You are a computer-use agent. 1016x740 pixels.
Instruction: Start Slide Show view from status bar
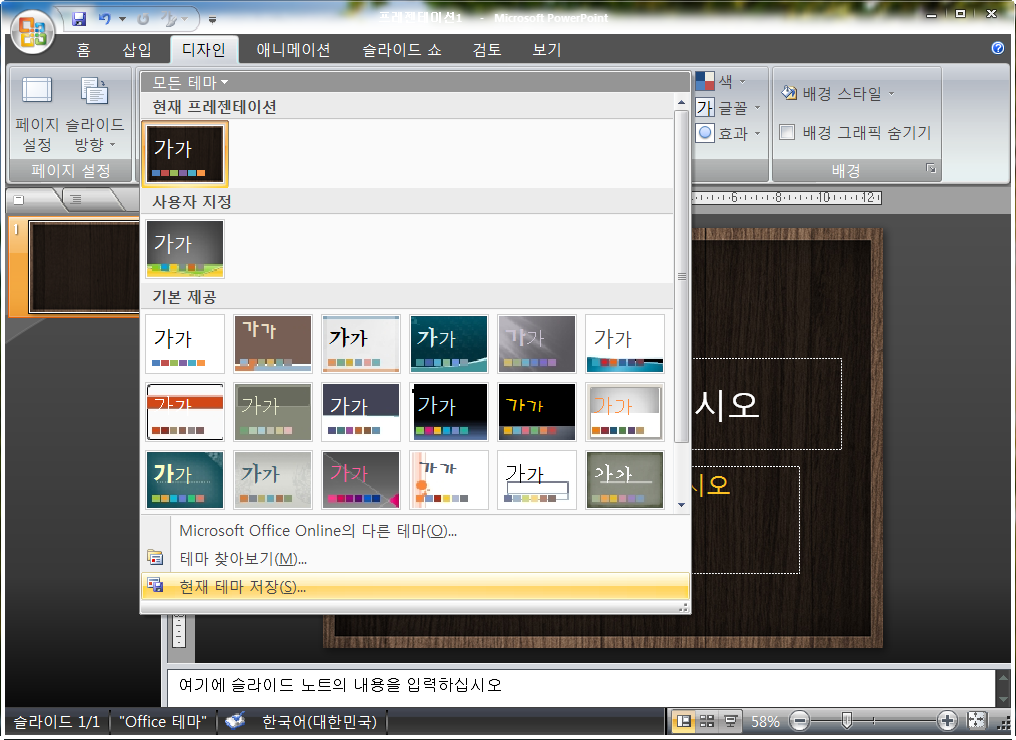coord(731,721)
